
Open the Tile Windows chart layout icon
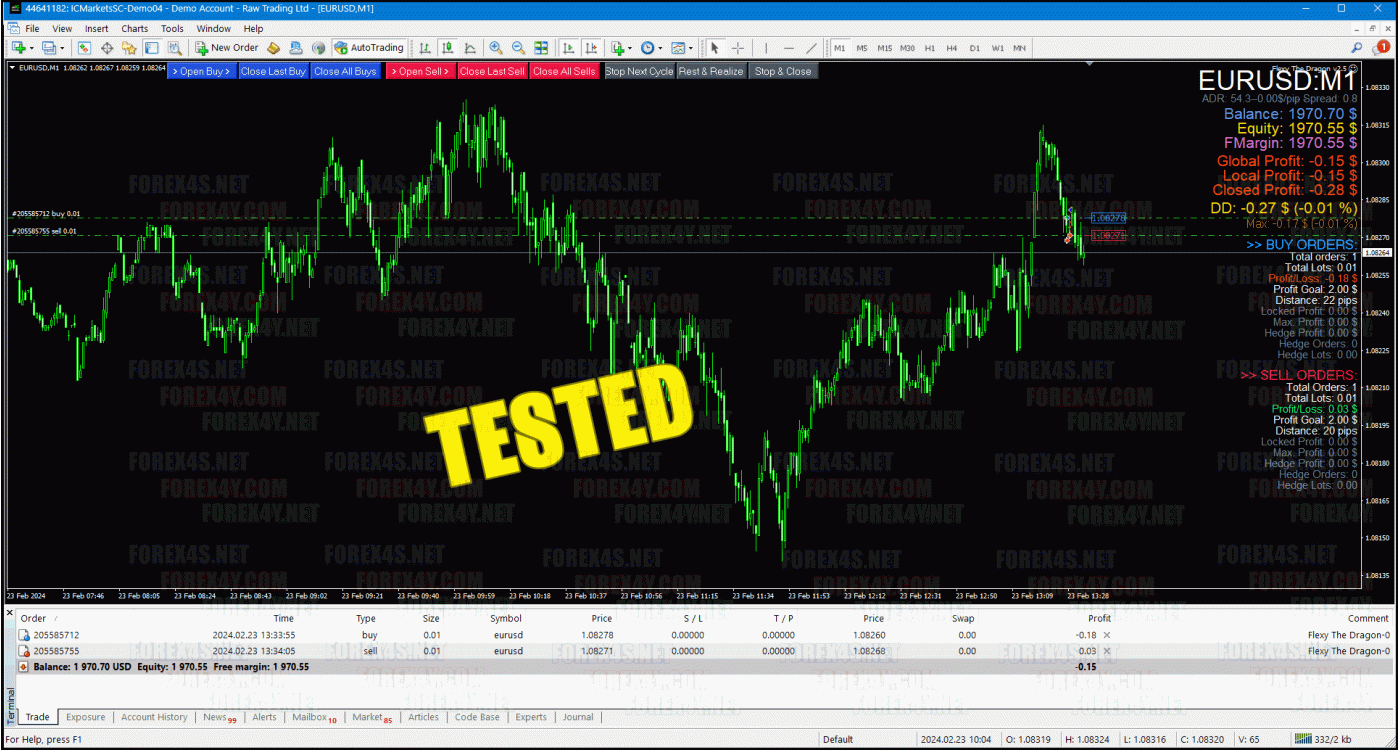point(541,48)
